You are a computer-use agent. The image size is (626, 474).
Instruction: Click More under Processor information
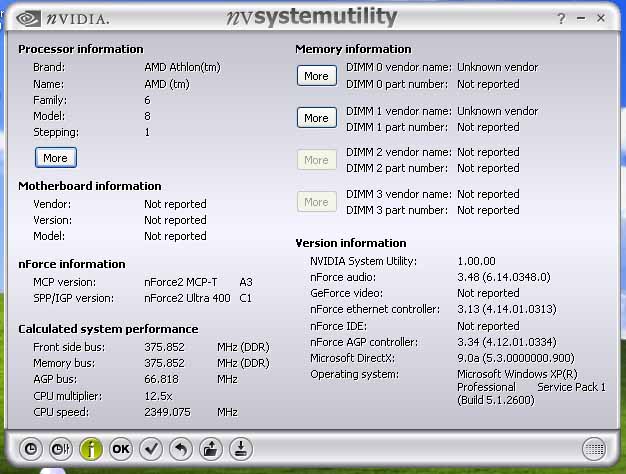pos(55,158)
